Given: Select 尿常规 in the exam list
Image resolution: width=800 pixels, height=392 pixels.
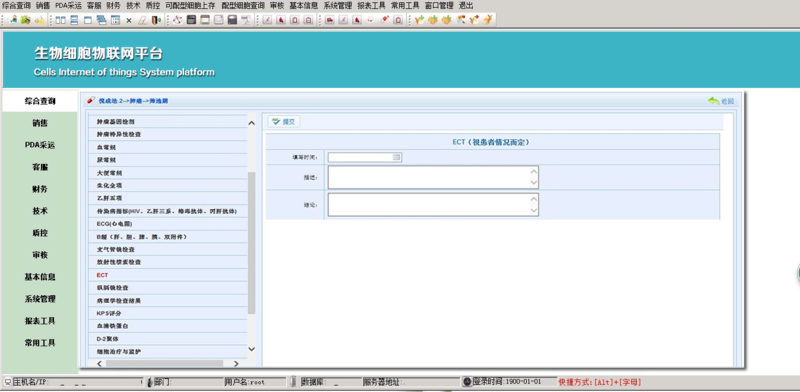Looking at the screenshot, I should click(168, 160).
